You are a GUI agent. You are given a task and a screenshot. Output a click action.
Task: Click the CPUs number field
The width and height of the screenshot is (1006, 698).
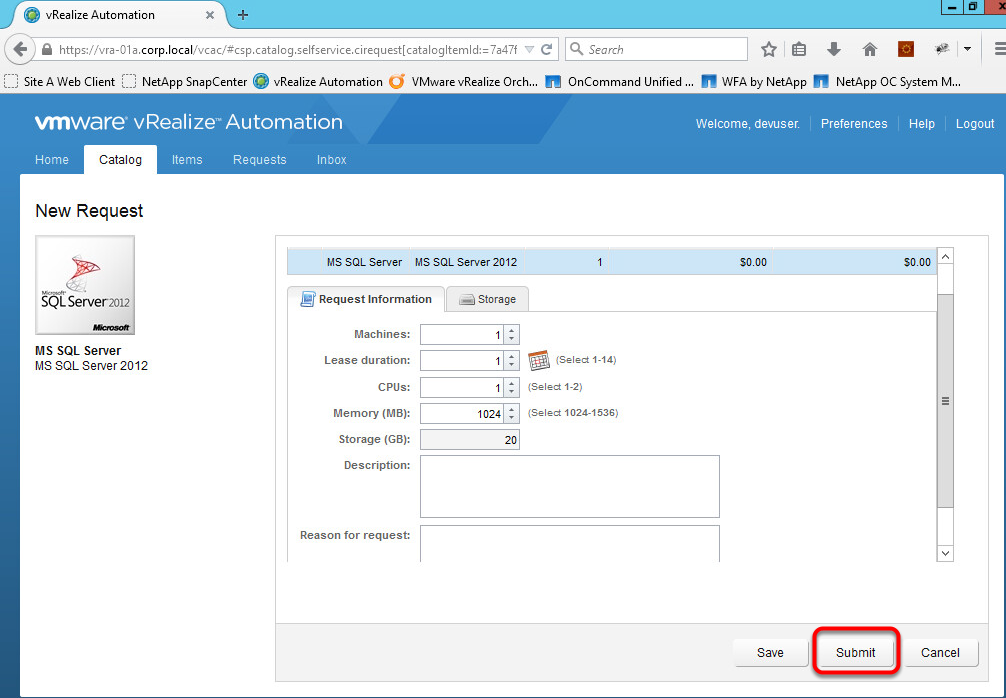pyautogui.click(x=463, y=387)
